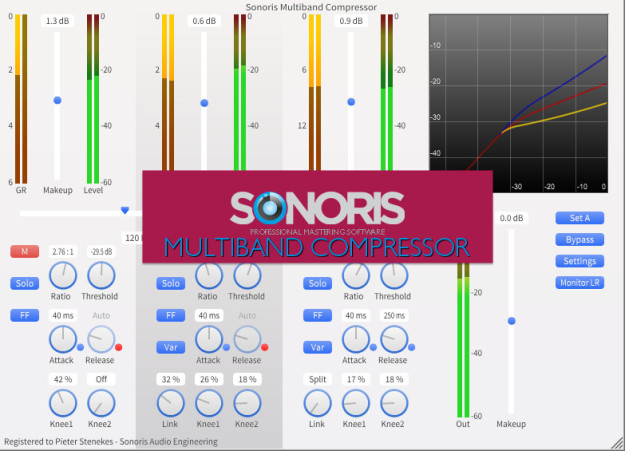Click the Knee1 knob below 26 %
625x451 pixels.
tap(209, 403)
